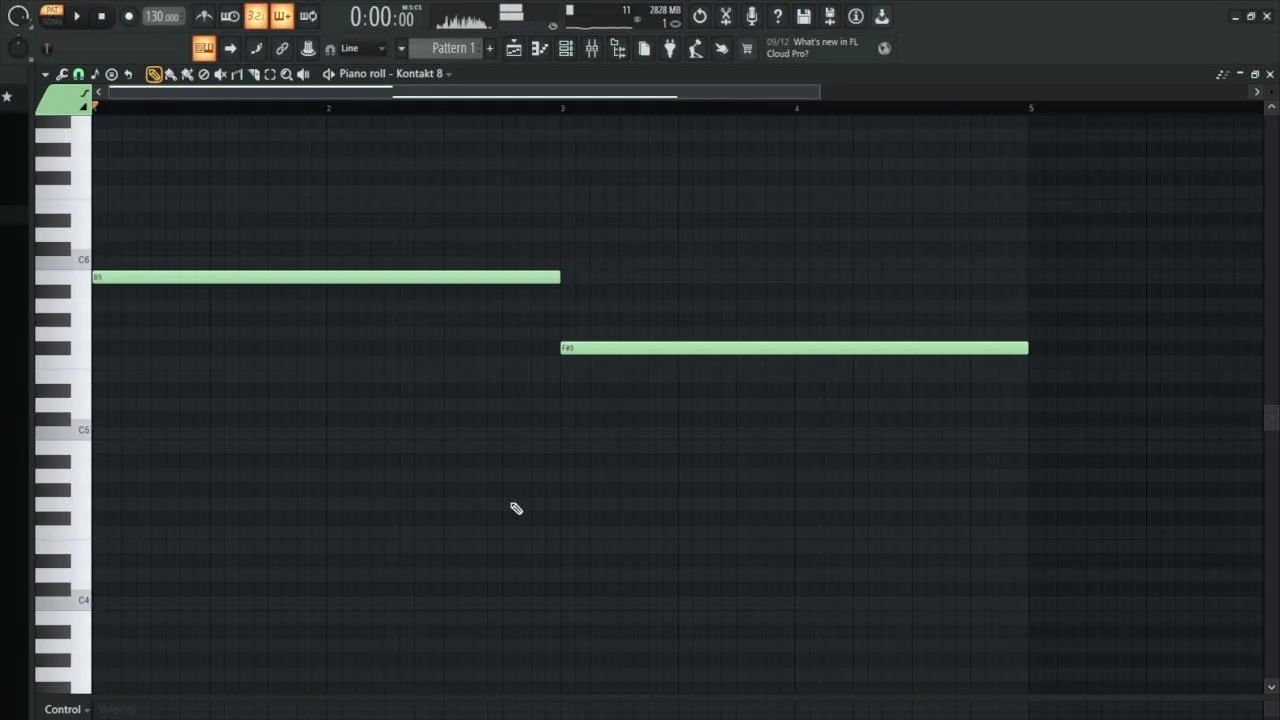Toggle wait for input to start playing
Image resolution: width=1280 pixels, height=720 pixels.
click(x=230, y=16)
